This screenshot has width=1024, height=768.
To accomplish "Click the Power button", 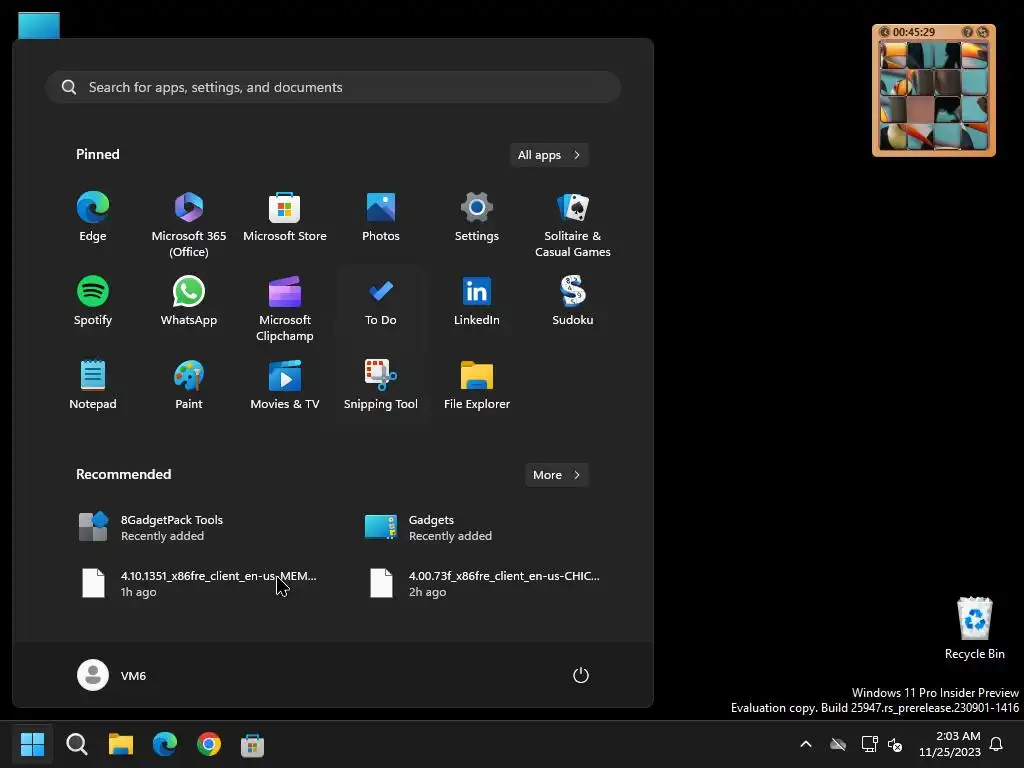I will [581, 675].
